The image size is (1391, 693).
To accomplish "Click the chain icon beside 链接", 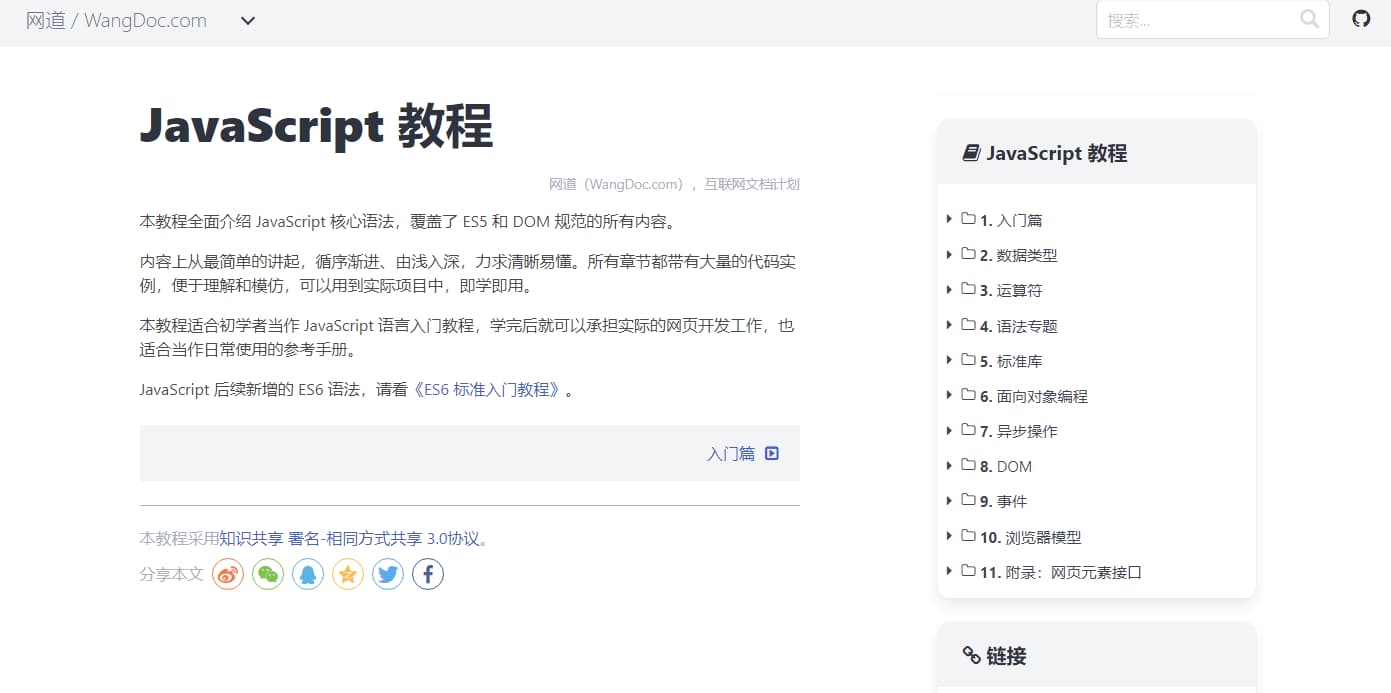I will [x=971, y=656].
